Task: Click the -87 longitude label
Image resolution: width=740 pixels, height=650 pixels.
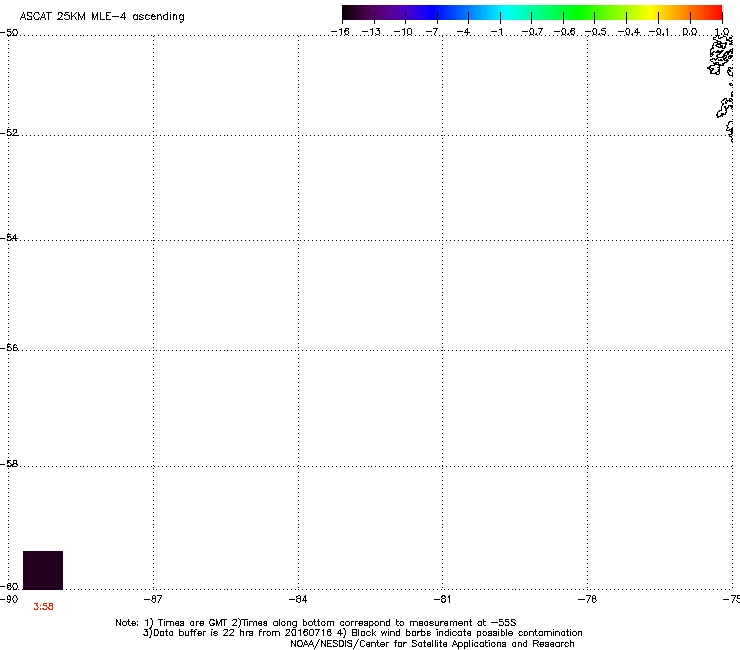Action: coord(153,599)
